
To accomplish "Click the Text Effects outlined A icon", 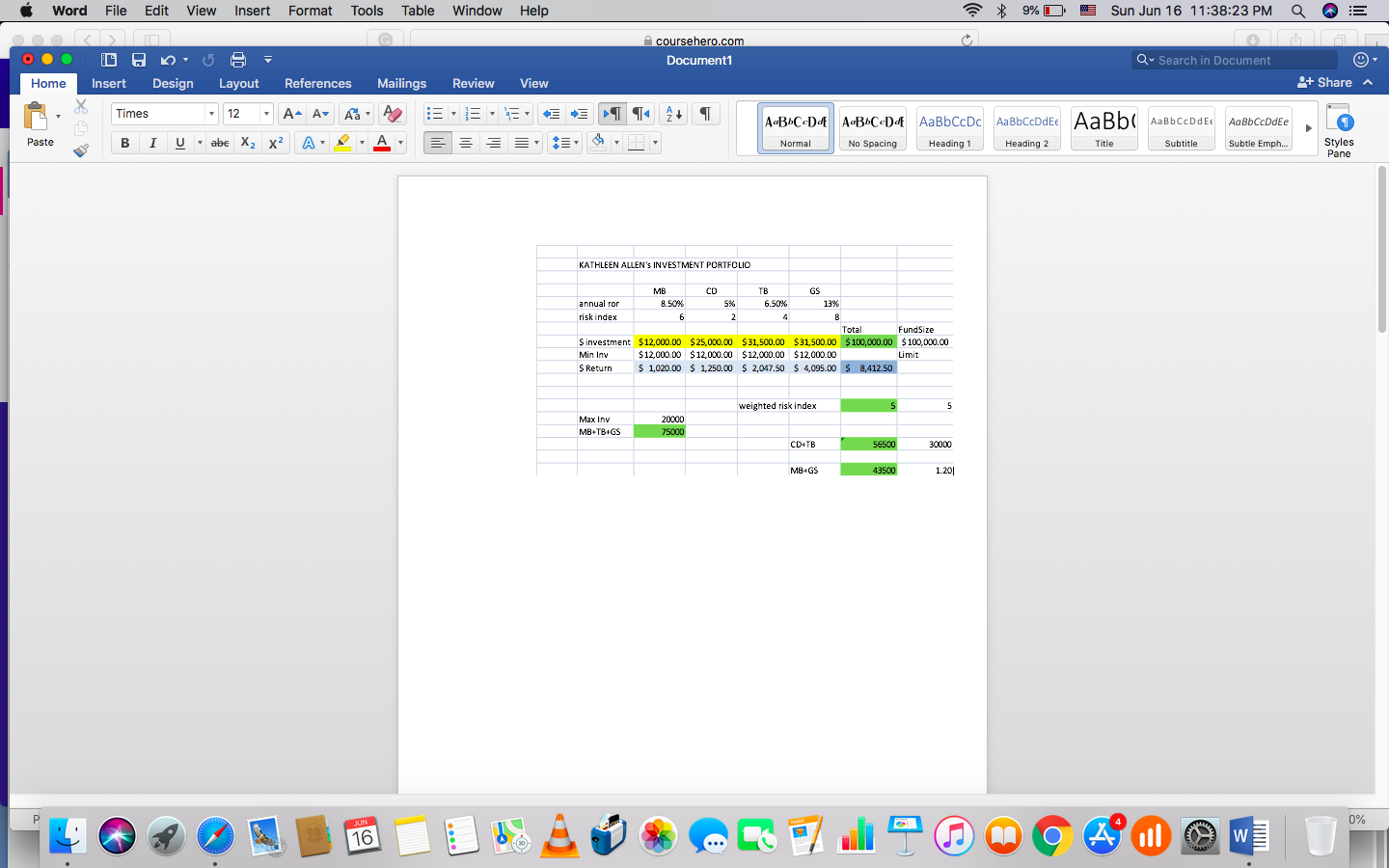I will point(309,143).
